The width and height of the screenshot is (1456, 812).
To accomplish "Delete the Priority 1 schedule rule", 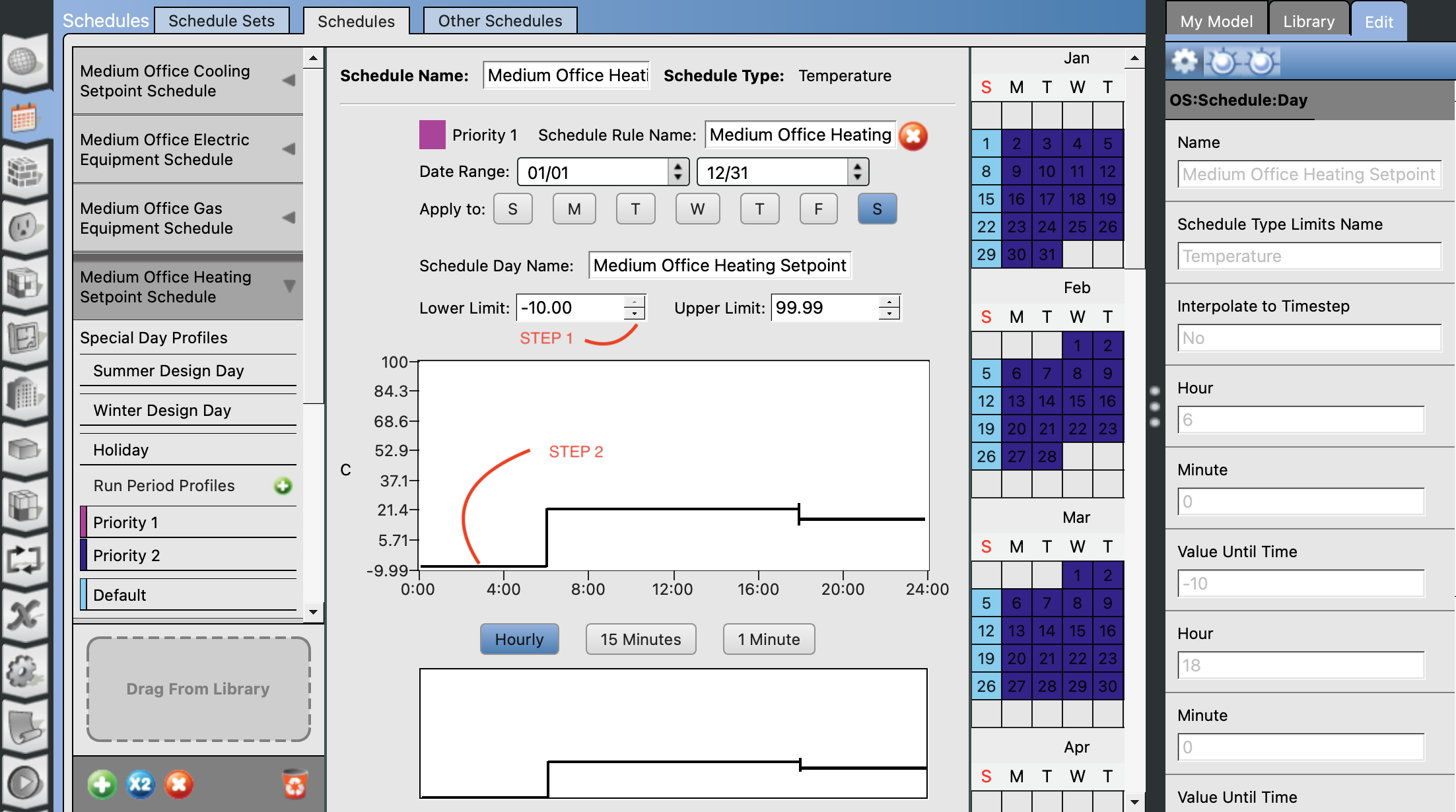I will click(x=914, y=136).
